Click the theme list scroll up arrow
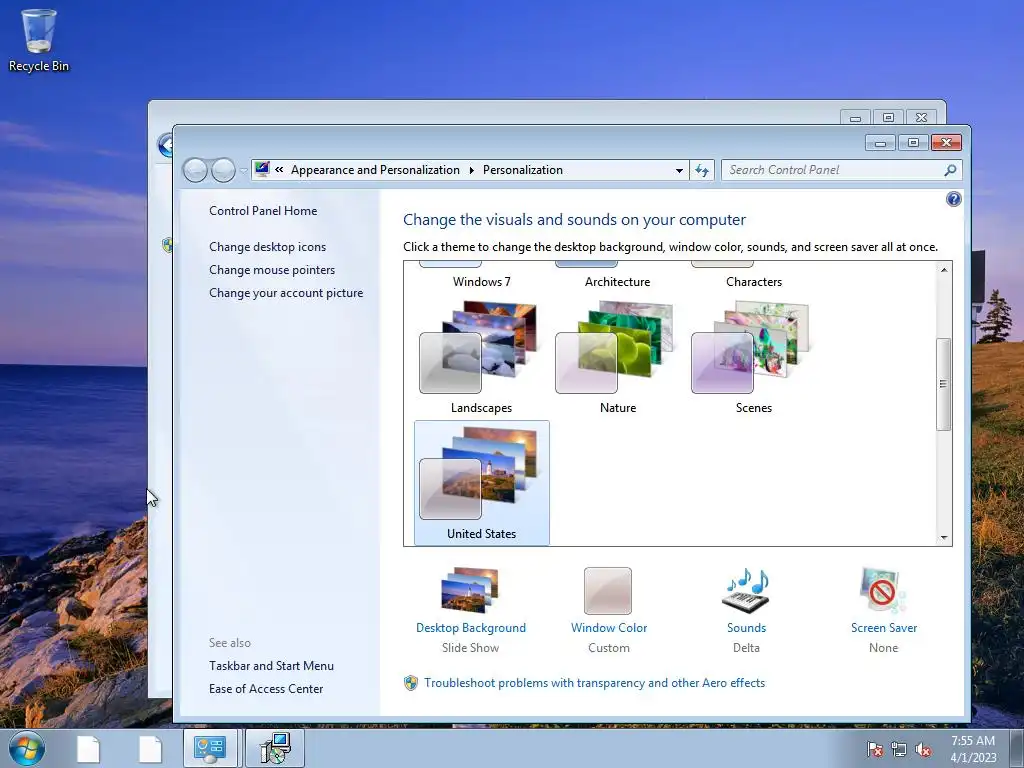 944,270
